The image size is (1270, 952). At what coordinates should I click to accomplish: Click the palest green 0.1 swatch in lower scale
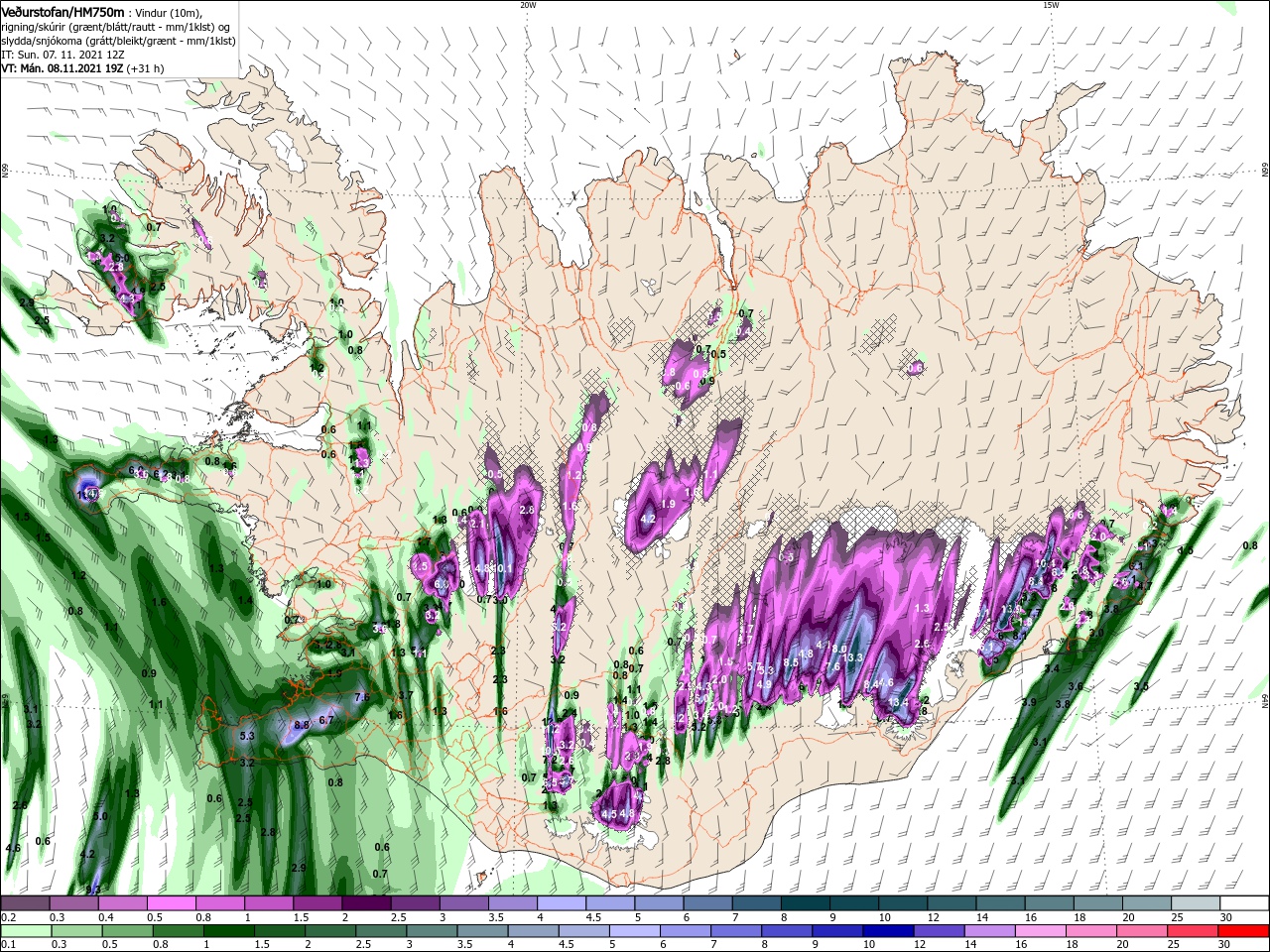pos(25,931)
